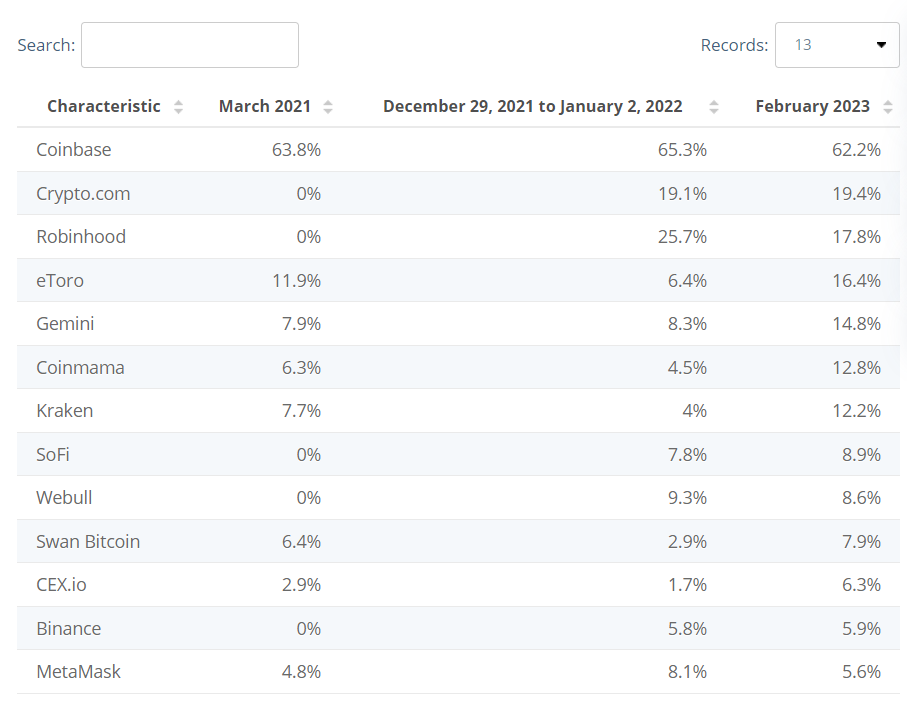The width and height of the screenshot is (907, 706).
Task: Select the Swan Bitcoin row label
Action: pyautogui.click(x=88, y=542)
